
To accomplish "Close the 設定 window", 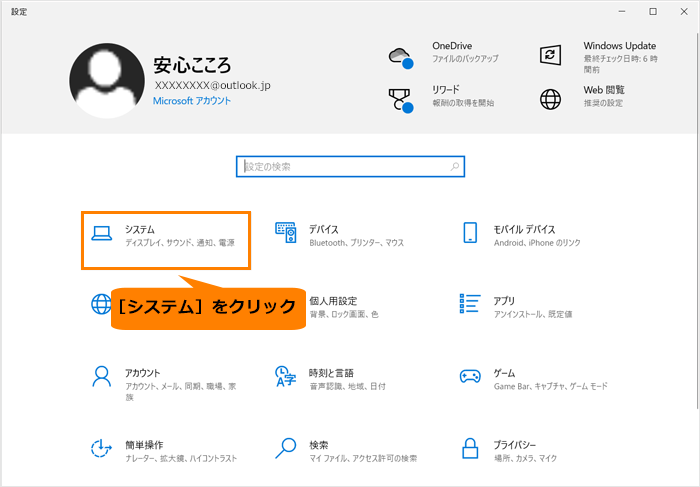I will click(684, 12).
